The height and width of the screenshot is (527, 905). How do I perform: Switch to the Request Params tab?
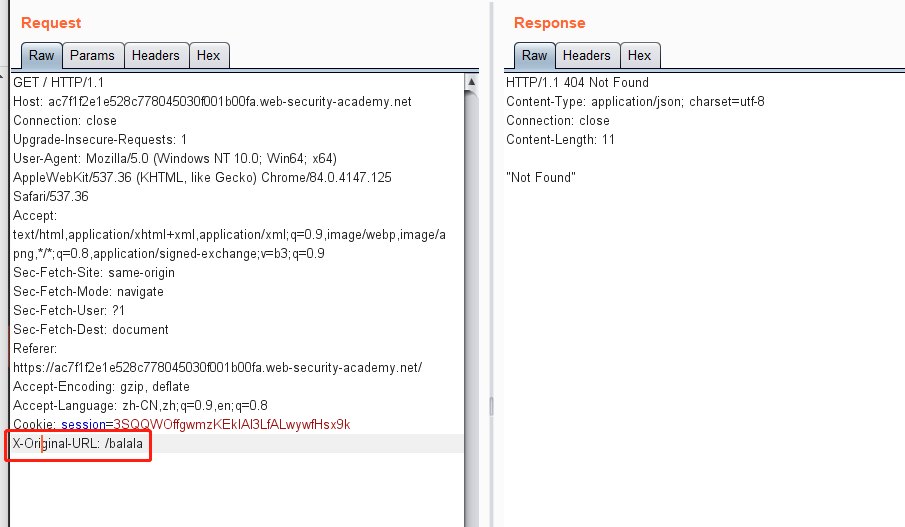(x=92, y=55)
